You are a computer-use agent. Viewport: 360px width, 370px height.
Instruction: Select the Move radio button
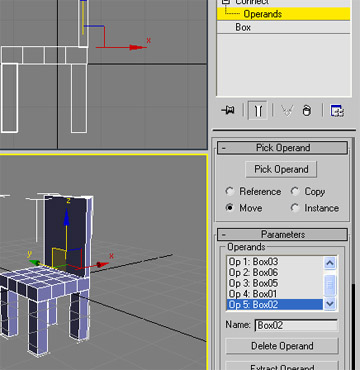pyautogui.click(x=230, y=208)
